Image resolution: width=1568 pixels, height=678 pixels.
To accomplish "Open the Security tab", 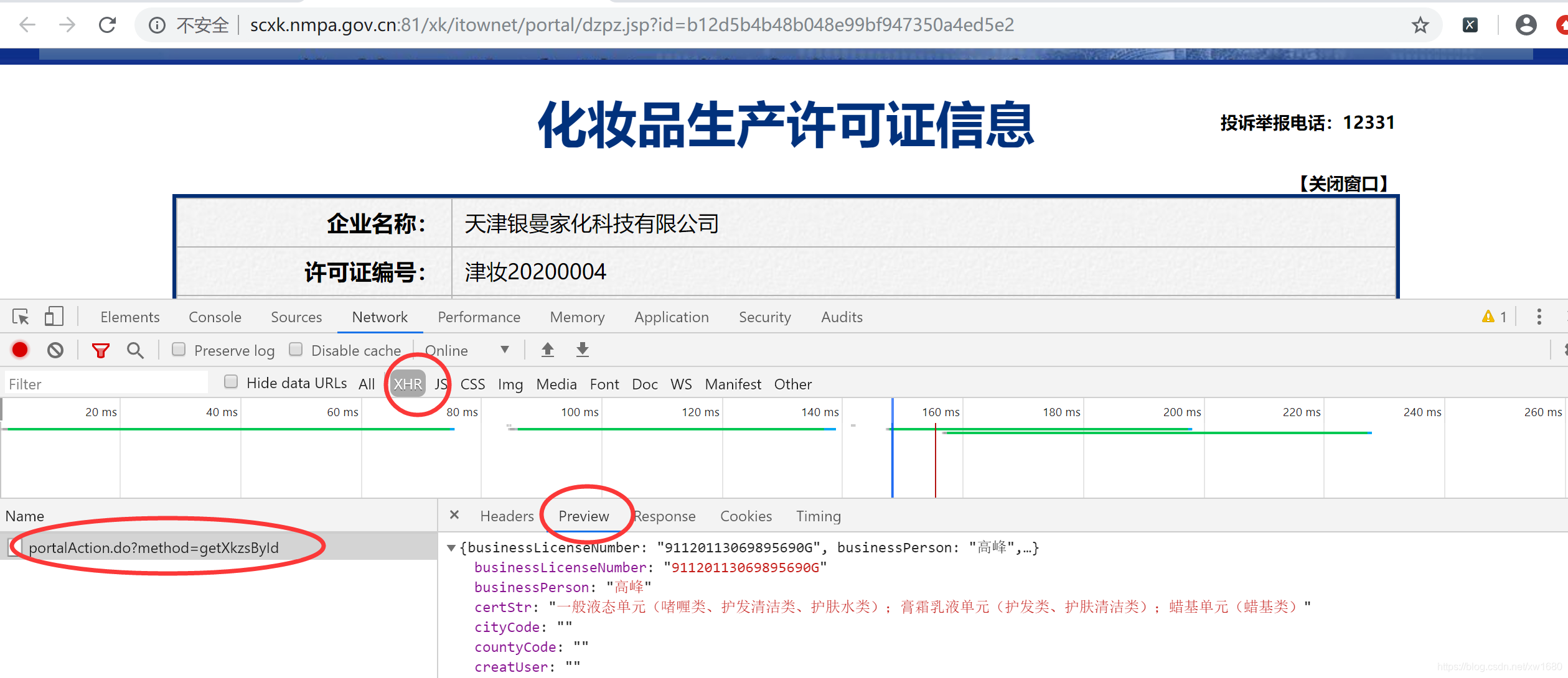I will point(764,317).
